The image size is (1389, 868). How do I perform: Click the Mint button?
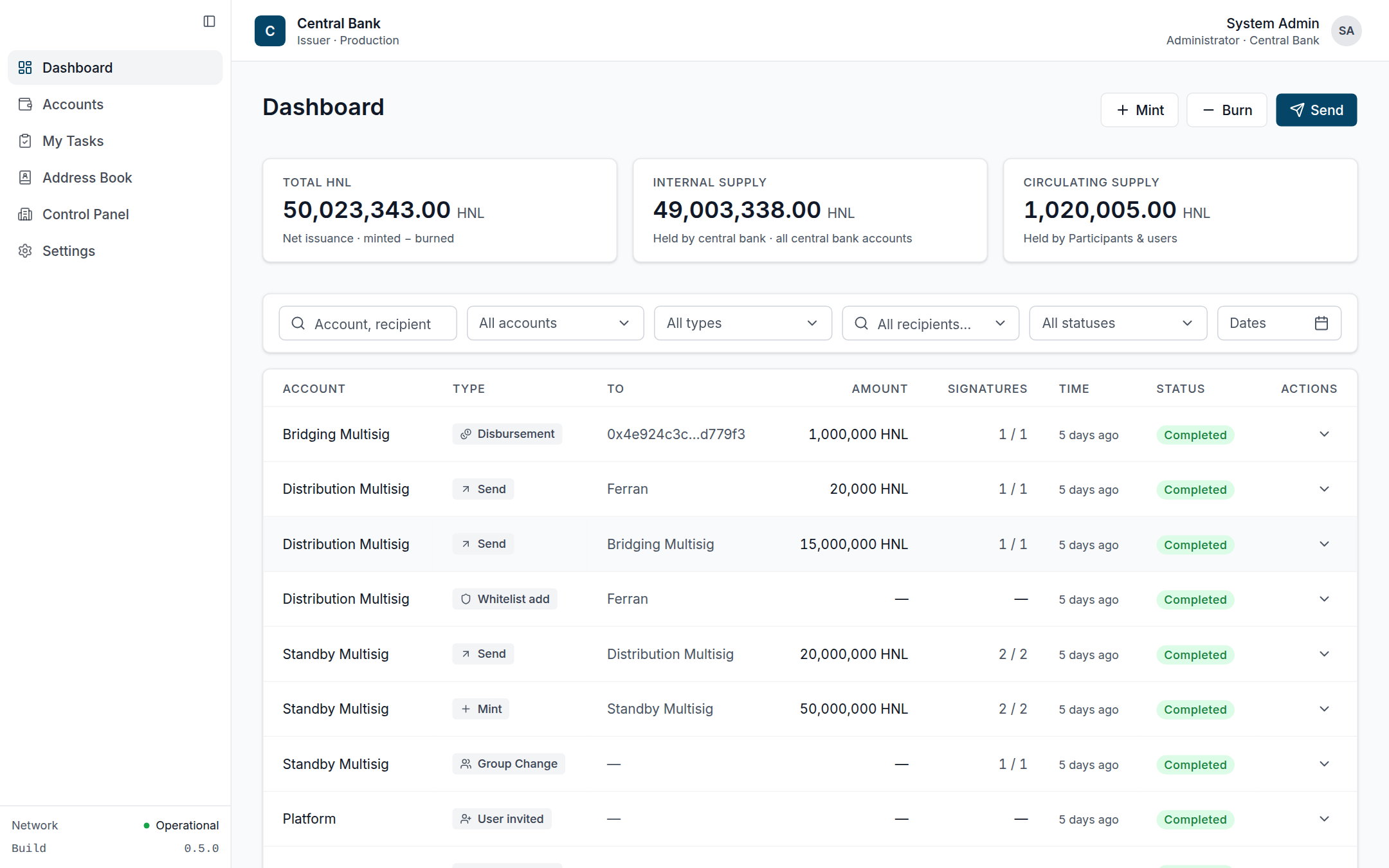coord(1139,110)
